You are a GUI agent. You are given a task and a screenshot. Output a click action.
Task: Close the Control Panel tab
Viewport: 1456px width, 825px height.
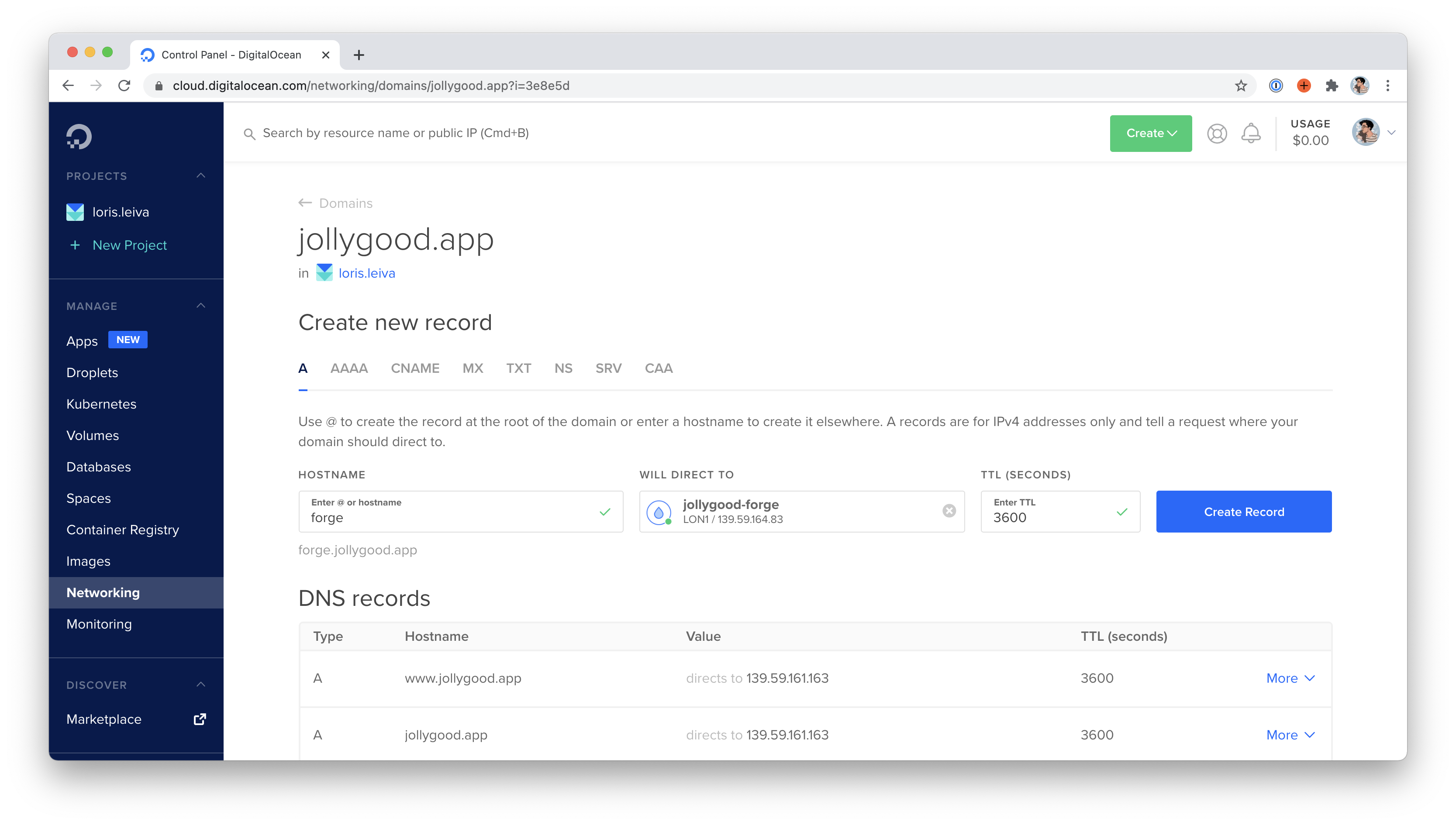coord(325,55)
